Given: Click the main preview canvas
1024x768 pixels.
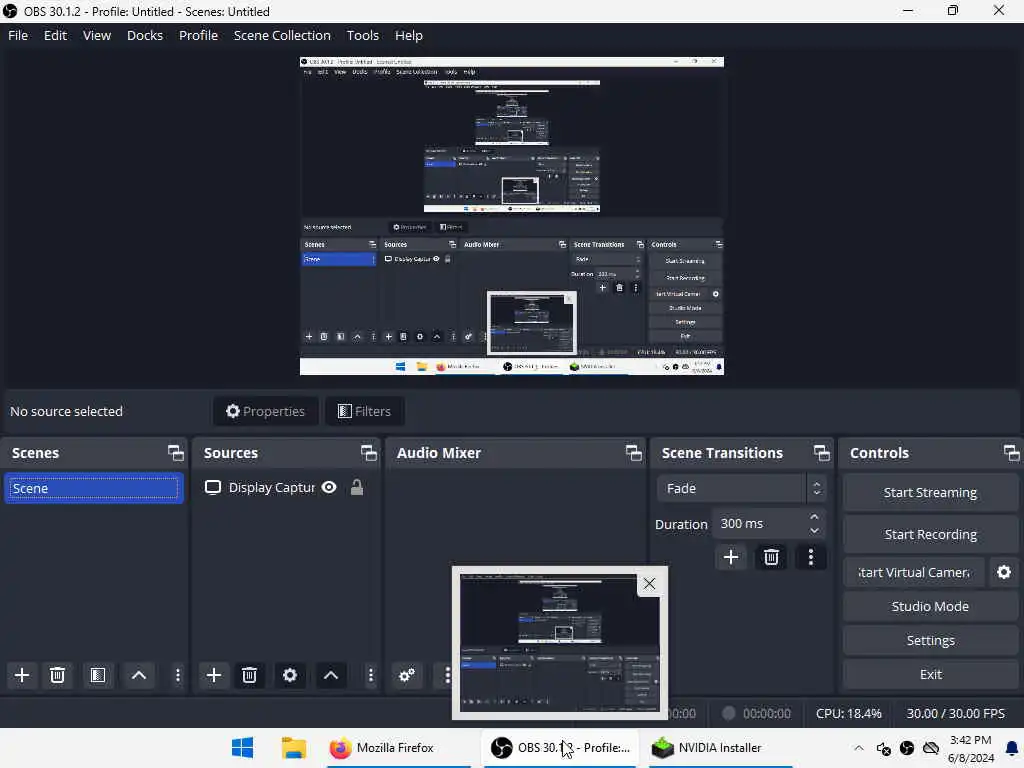Looking at the screenshot, I should (x=511, y=216).
